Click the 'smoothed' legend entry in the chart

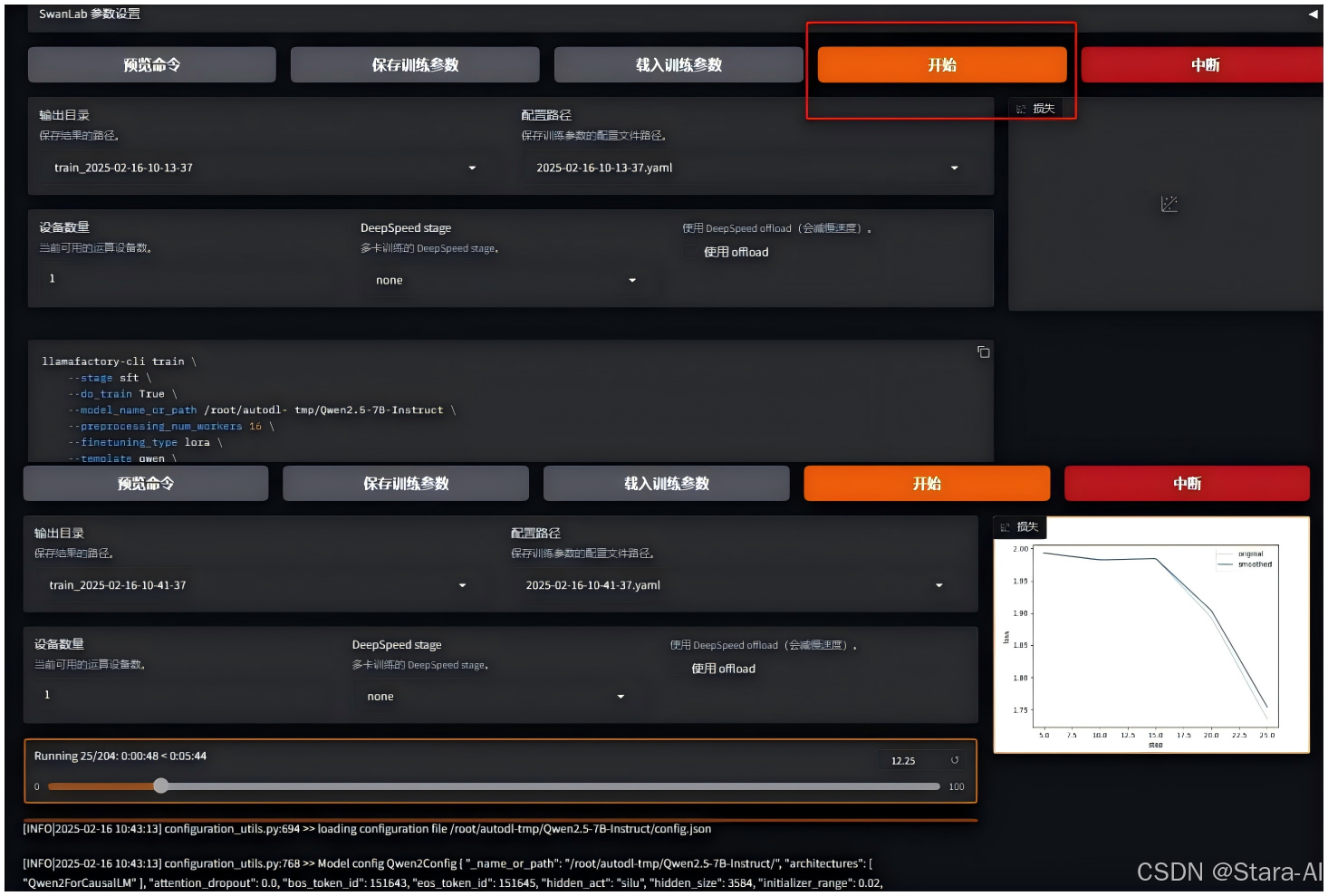pos(1245,564)
